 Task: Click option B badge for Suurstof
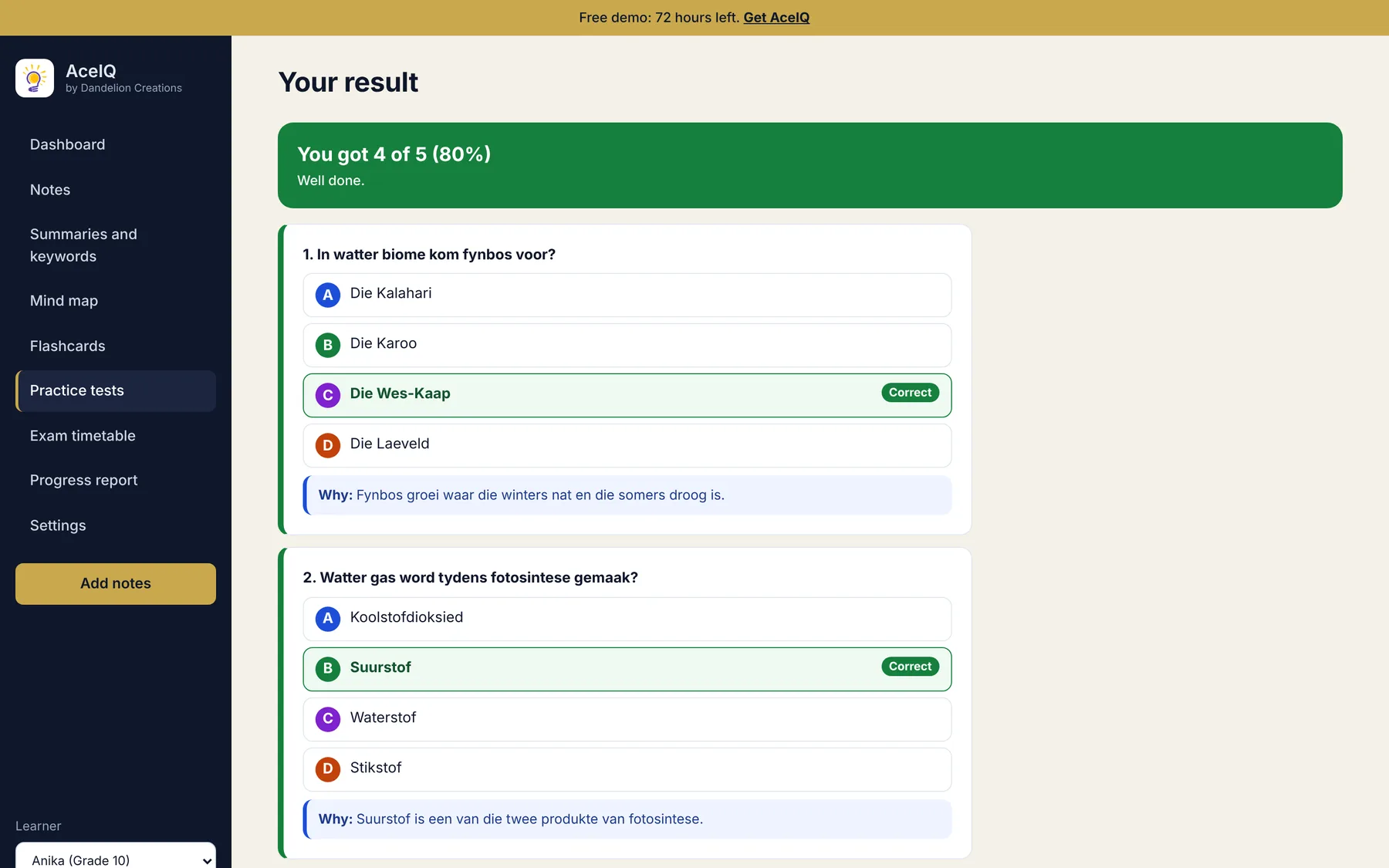coord(328,669)
